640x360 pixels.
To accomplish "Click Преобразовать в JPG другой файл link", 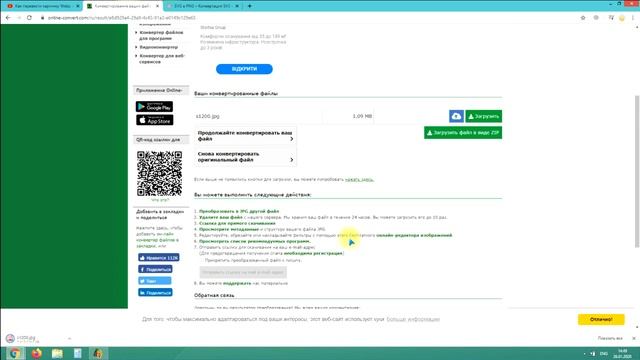I will click(x=239, y=211).
